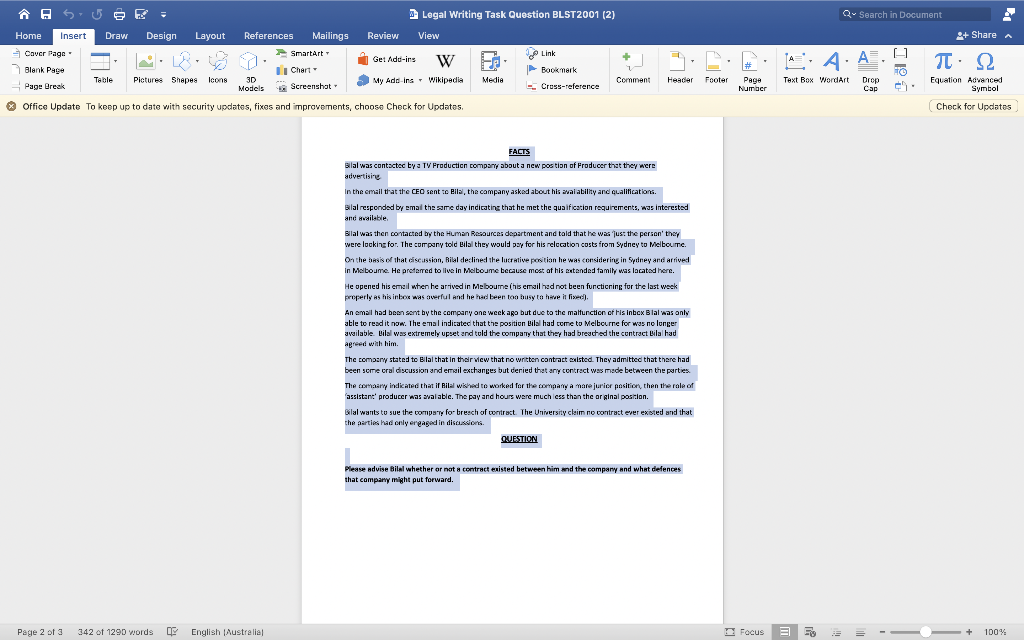Open the Screenshot dropdown arrow

point(336,86)
